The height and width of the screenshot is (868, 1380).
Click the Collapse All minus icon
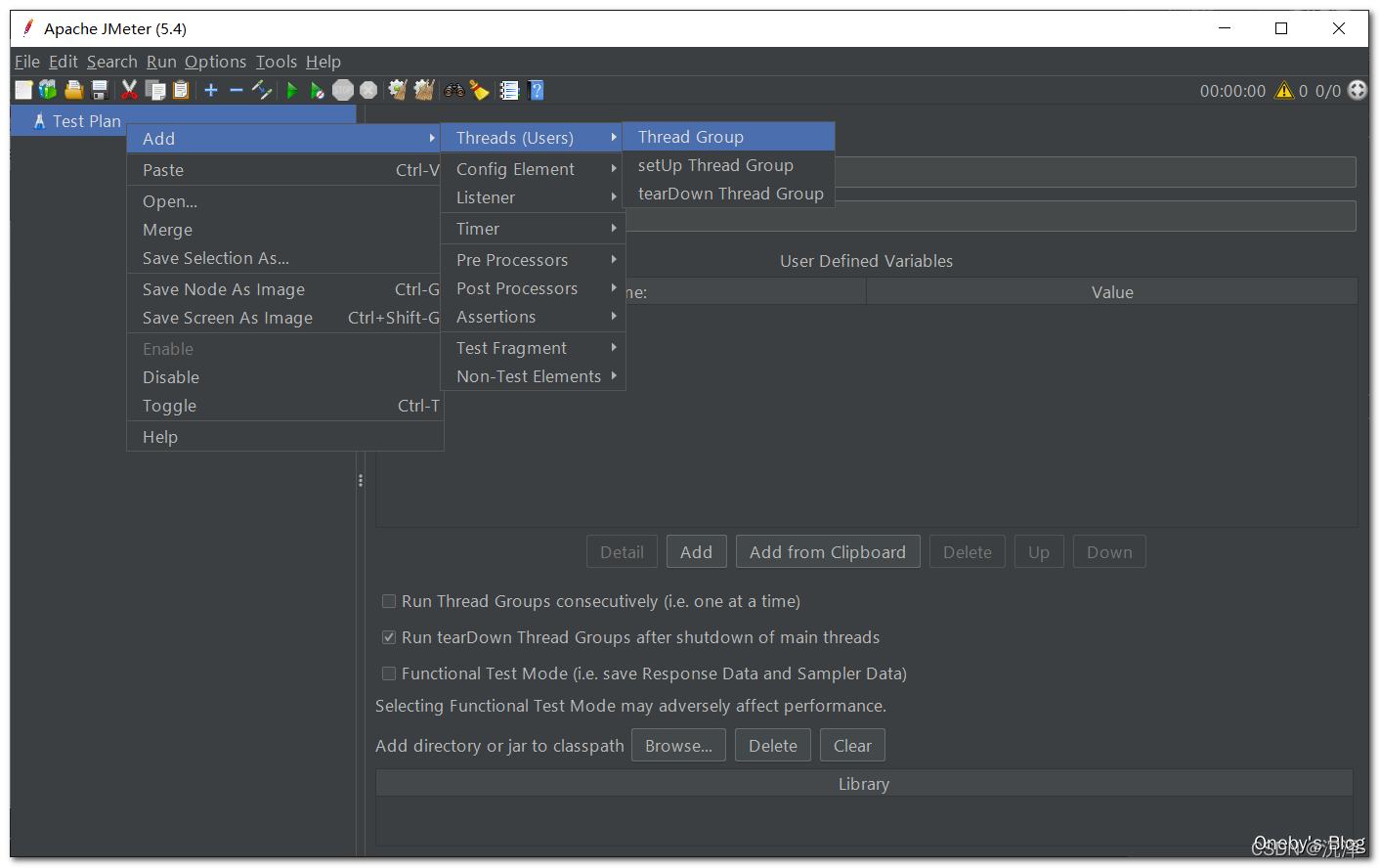[x=237, y=90]
